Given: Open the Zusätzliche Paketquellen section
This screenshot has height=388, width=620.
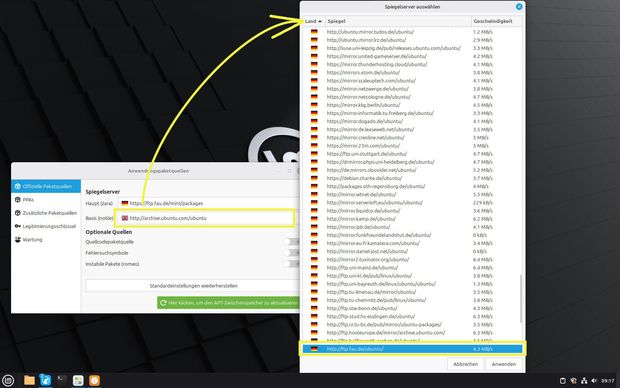Looking at the screenshot, I should 46,213.
